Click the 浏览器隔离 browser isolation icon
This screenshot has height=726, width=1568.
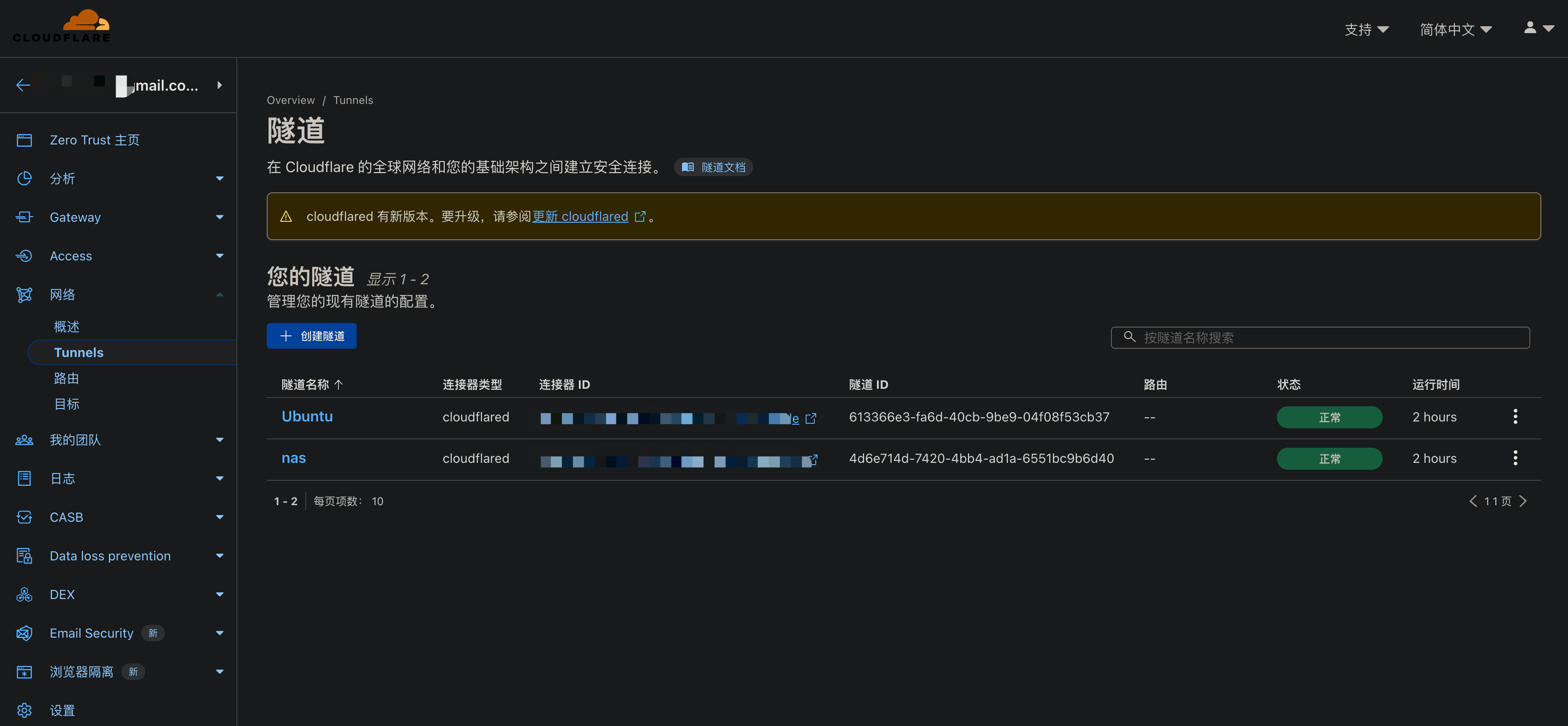click(24, 672)
